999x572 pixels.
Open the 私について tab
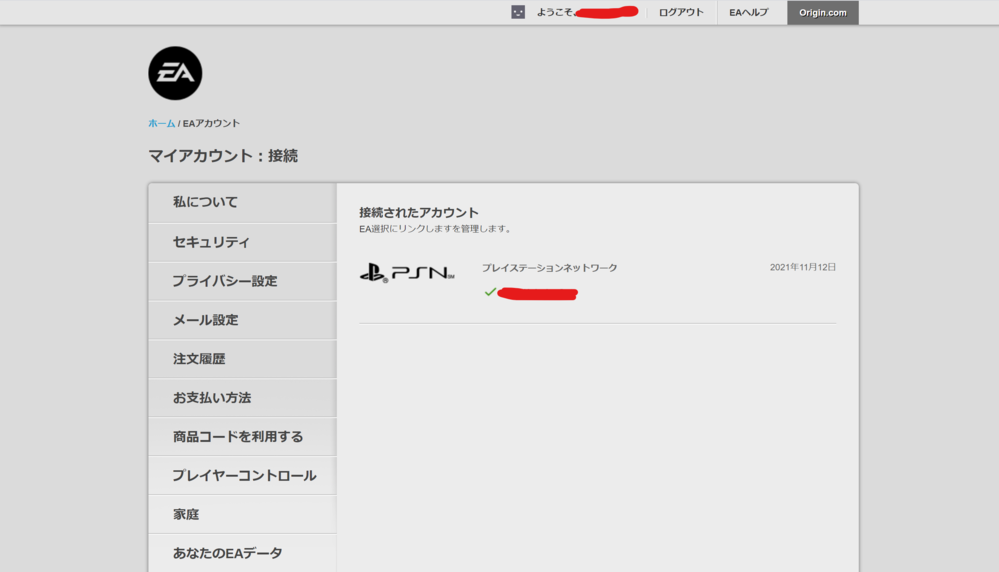click(x=243, y=203)
